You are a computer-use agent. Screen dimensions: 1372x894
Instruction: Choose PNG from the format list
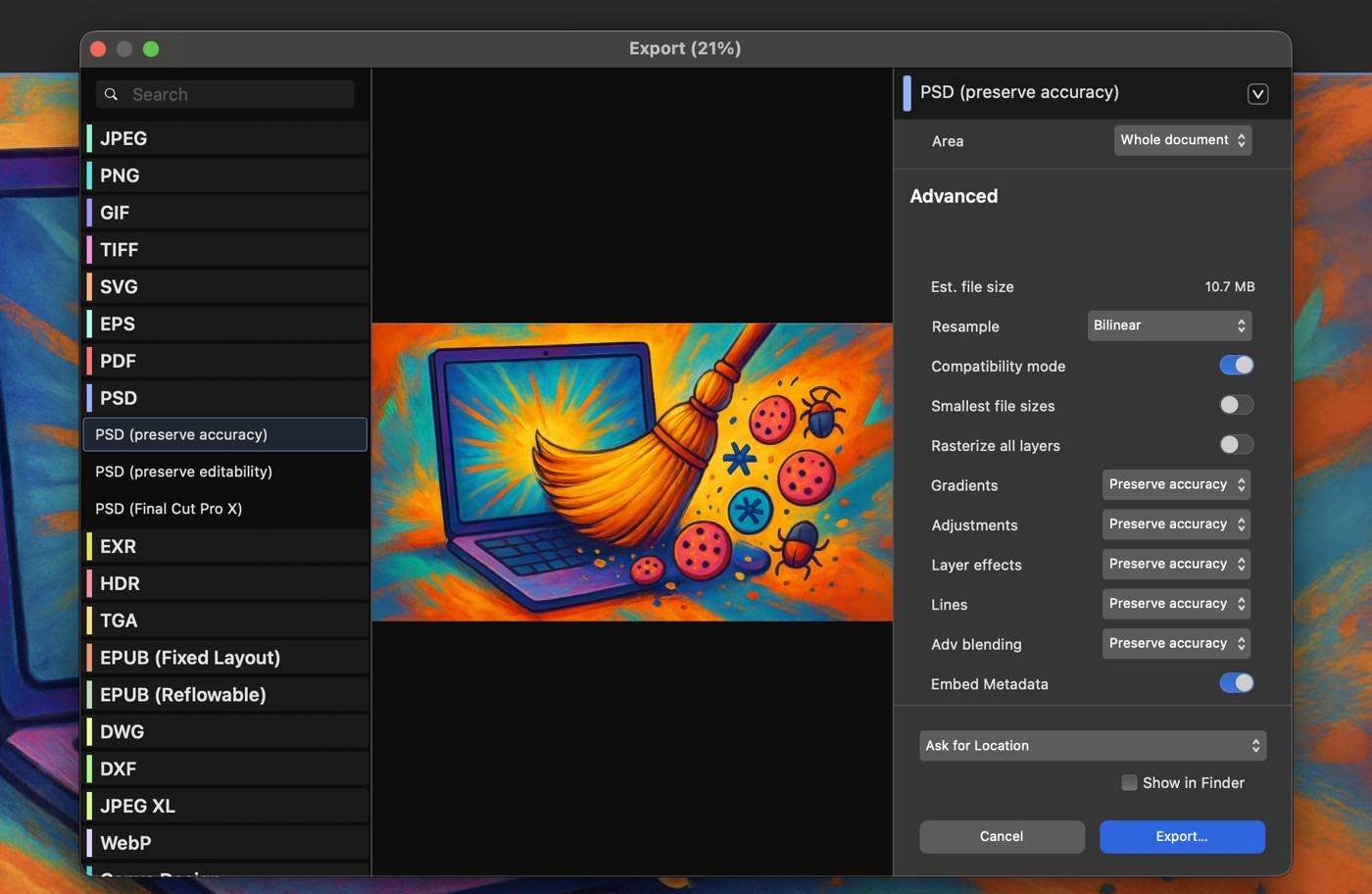(226, 175)
